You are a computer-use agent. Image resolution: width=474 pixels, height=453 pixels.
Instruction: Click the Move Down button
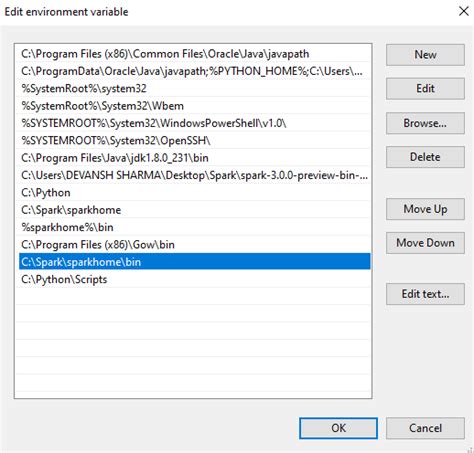425,243
